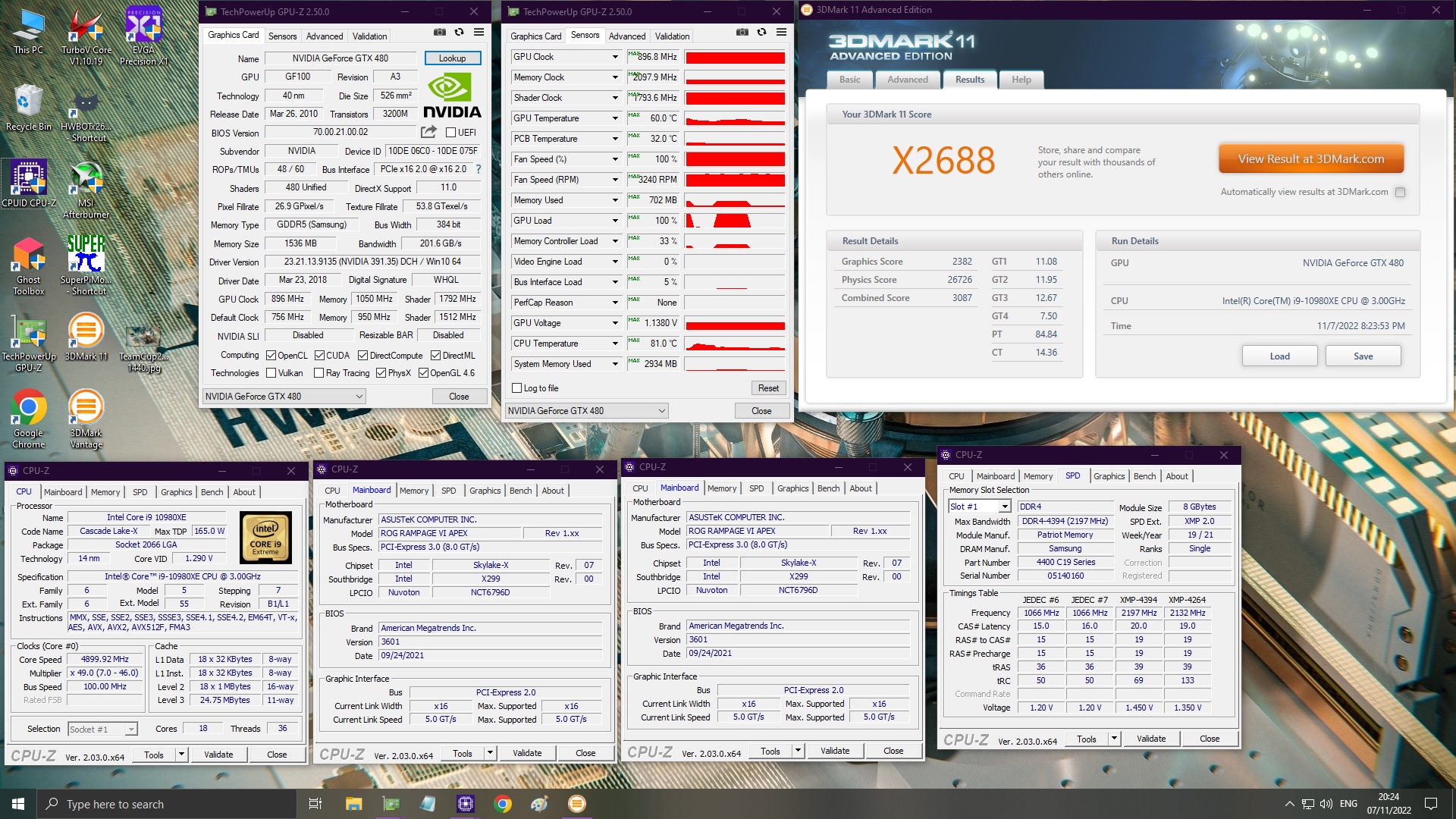Click View Result at 3DMark.com button
This screenshot has height=819, width=1456.
(1310, 159)
